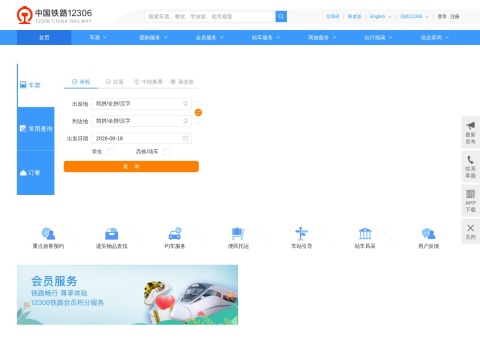480x360 pixels.
Task: Open the 会员服务 membership banner
Action: (x=127, y=295)
